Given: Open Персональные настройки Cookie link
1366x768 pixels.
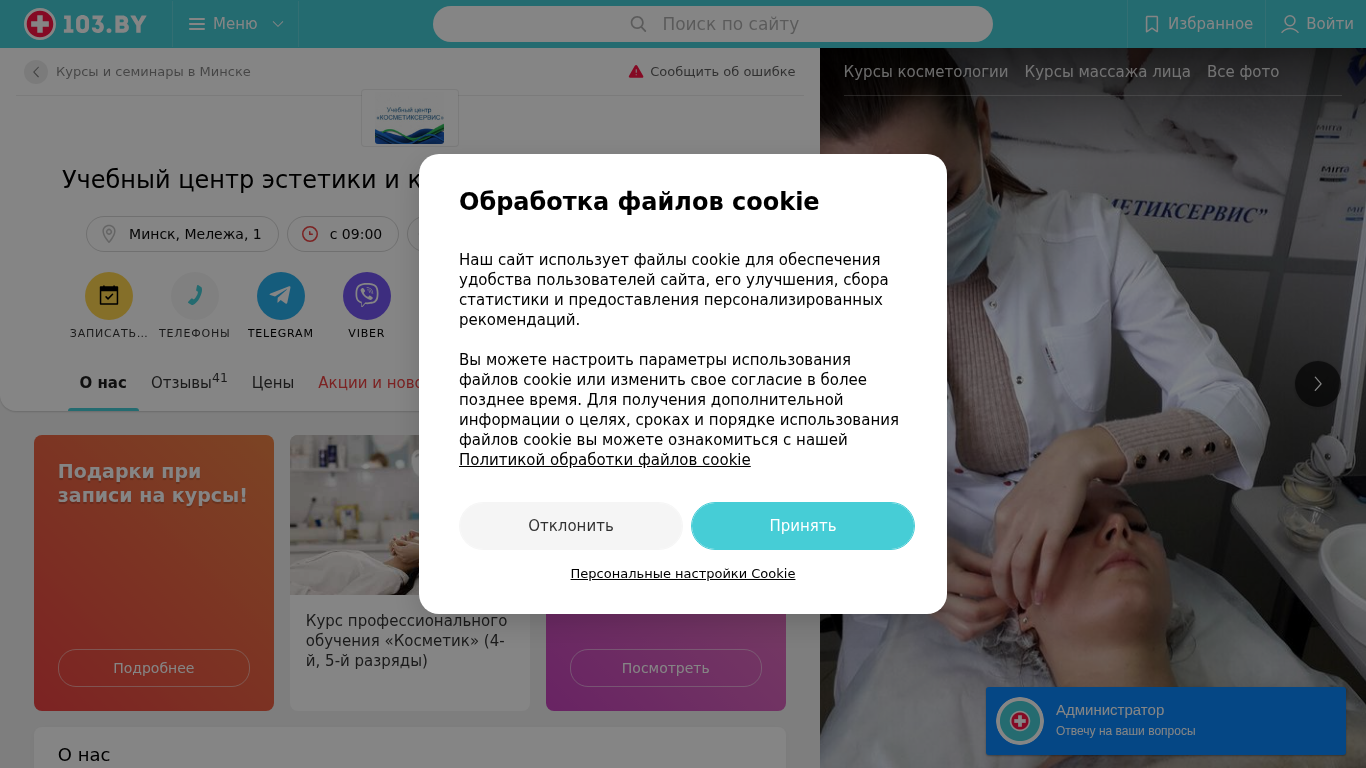Looking at the screenshot, I should coord(683,574).
